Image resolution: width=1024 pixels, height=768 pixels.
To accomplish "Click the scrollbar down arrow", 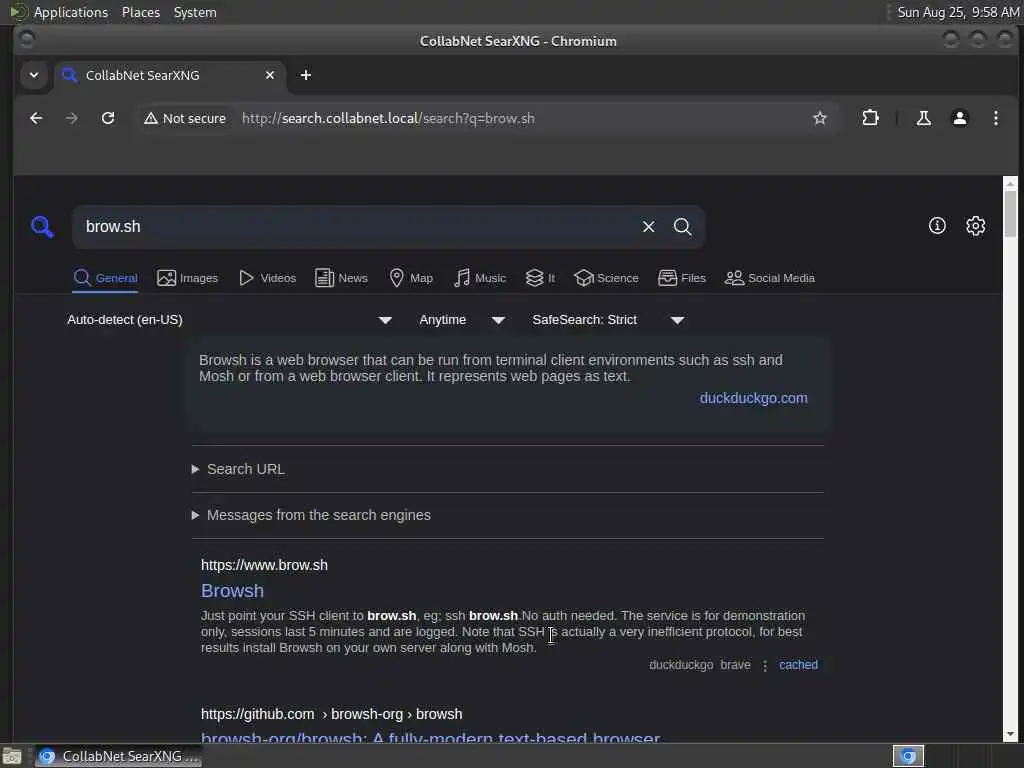I will (x=1010, y=734).
